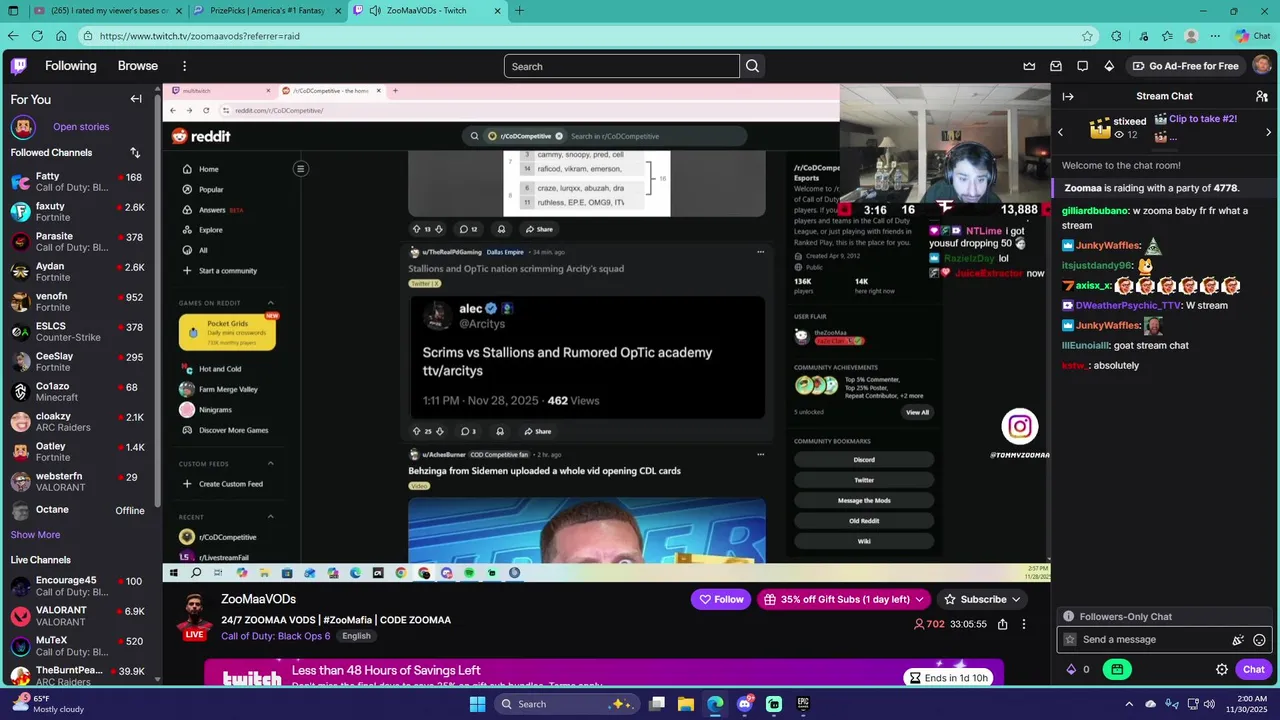The image size is (1280, 720).
Task: Click the Get Bits diamond icon
Action: (x=1109, y=66)
